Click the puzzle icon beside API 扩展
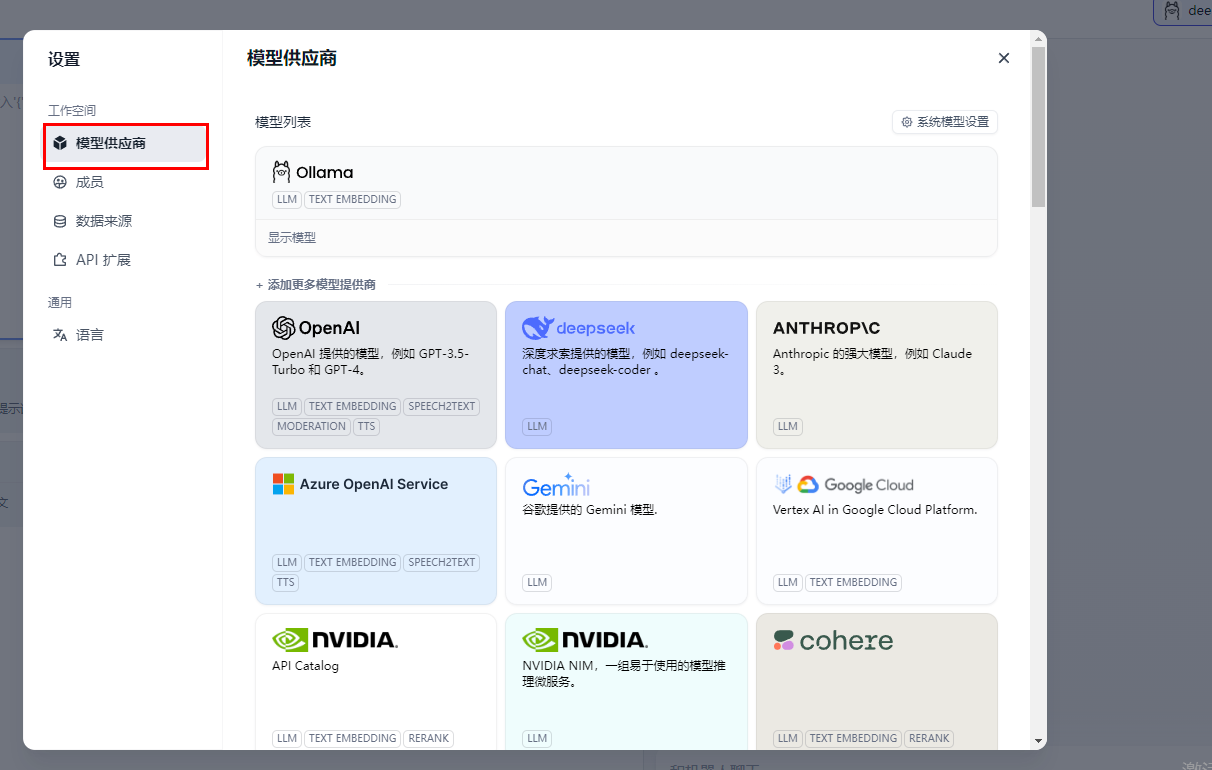This screenshot has height=770, width=1212. (x=60, y=260)
